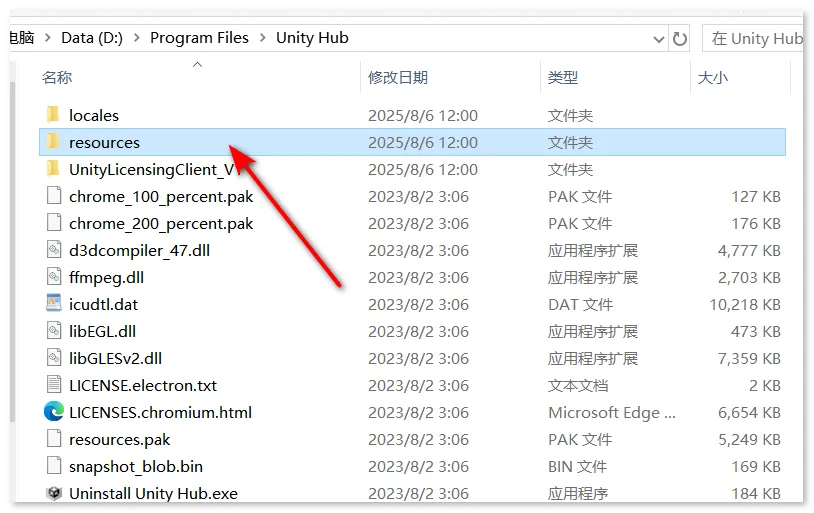This screenshot has height=513, width=814.
Task: Click 6,654 KB size value
Action: [749, 412]
